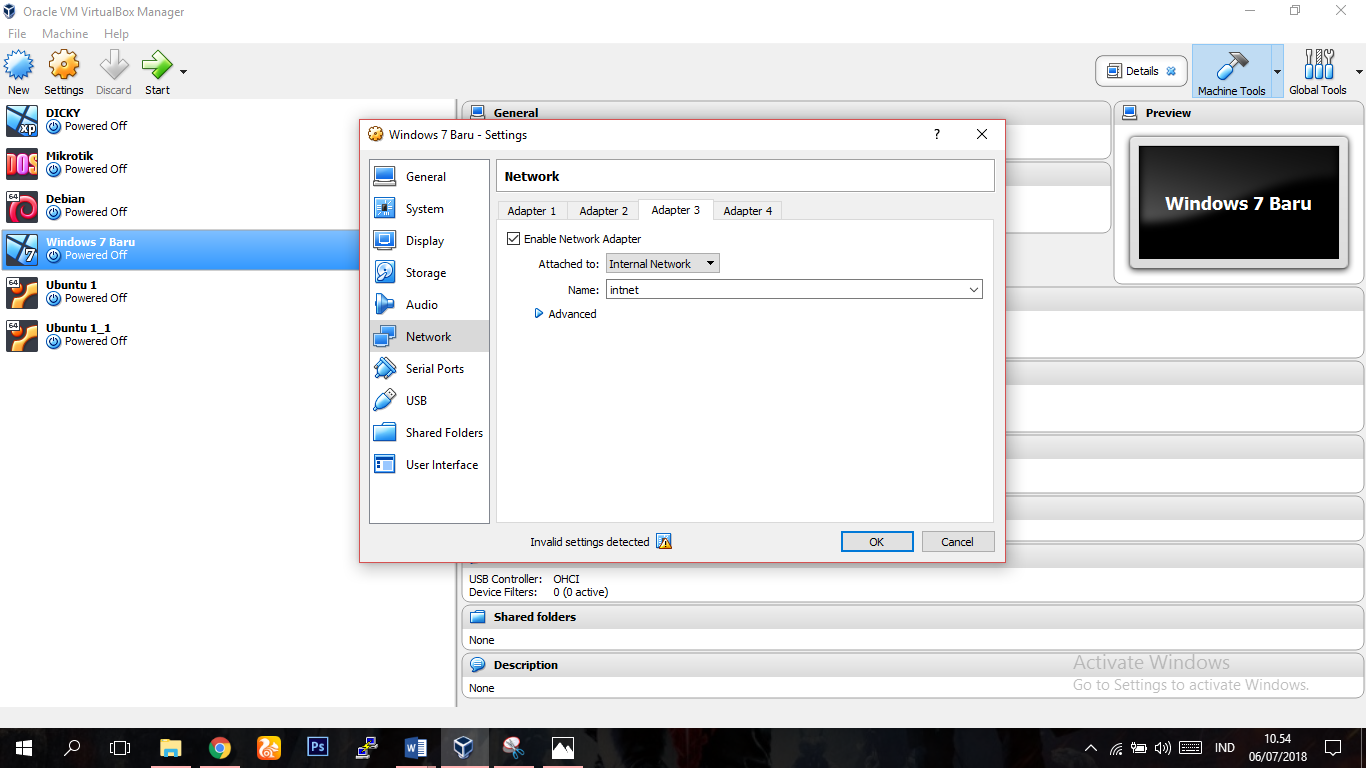Viewport: 1366px width, 768px height.
Task: Switch to the Adapter 1 tab
Action: point(531,210)
